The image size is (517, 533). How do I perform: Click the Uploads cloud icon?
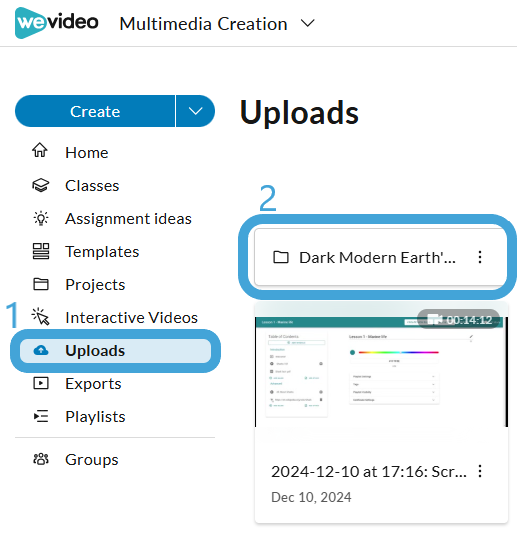point(41,350)
